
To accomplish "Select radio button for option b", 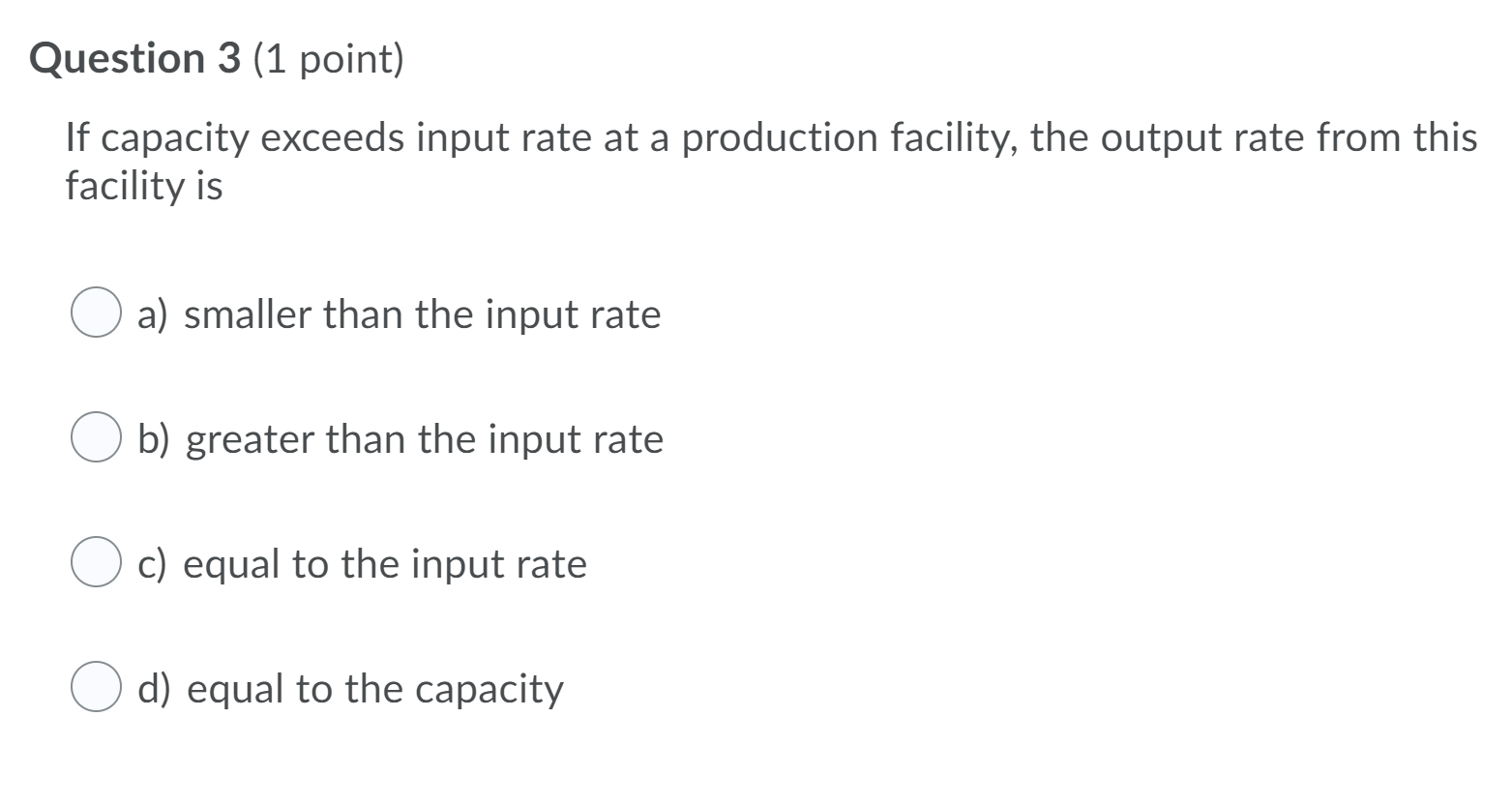I will point(96,439).
